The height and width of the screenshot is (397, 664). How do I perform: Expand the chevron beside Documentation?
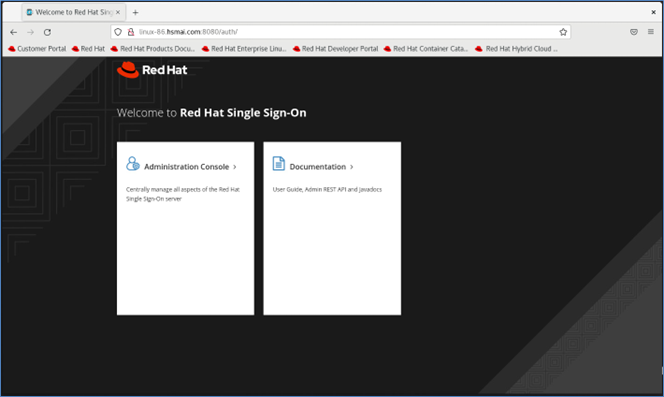click(x=351, y=167)
